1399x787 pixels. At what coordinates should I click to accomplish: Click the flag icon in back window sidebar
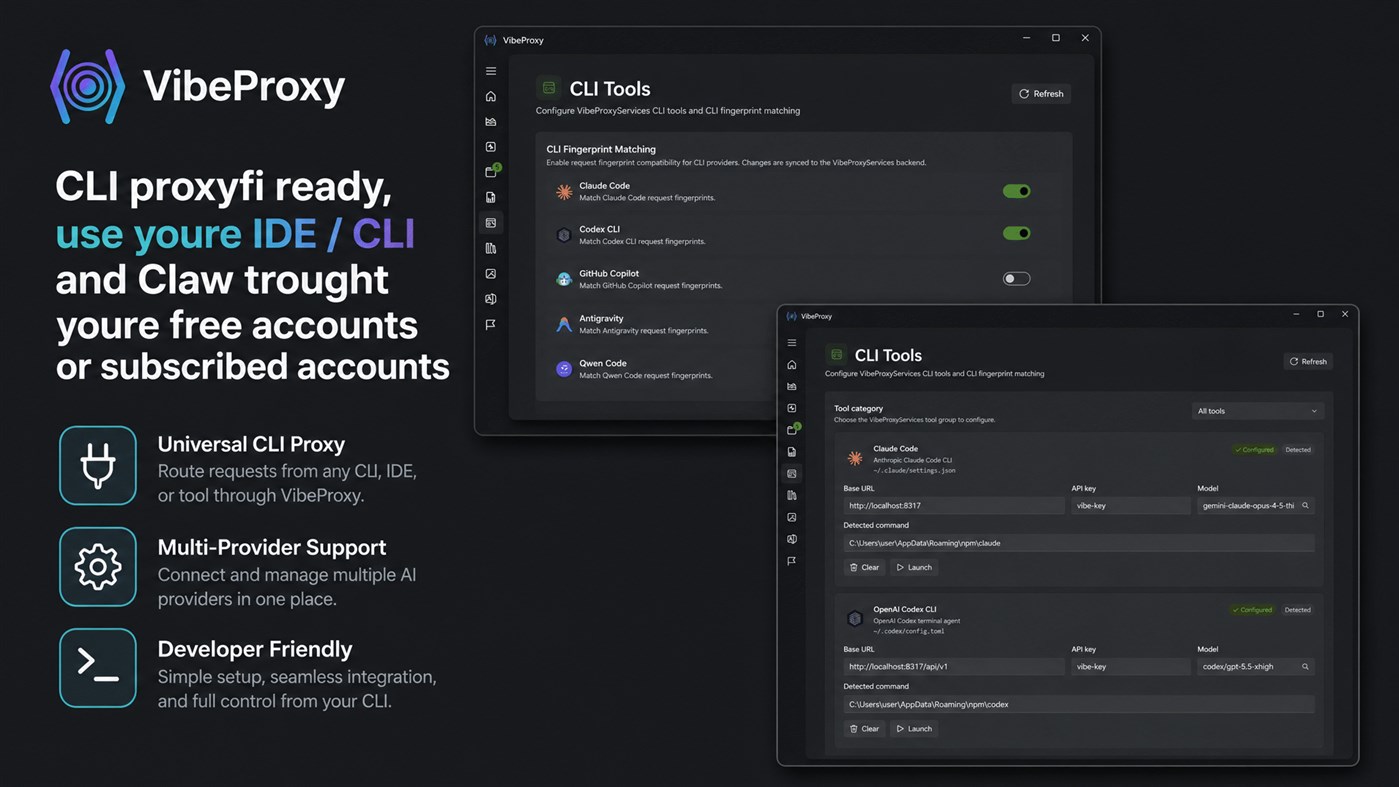(x=491, y=325)
